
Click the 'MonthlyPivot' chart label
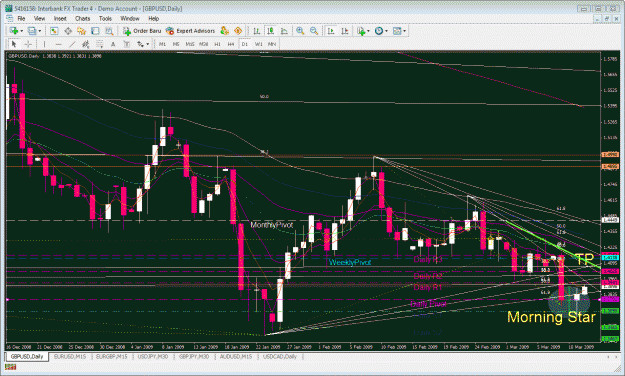click(x=271, y=225)
